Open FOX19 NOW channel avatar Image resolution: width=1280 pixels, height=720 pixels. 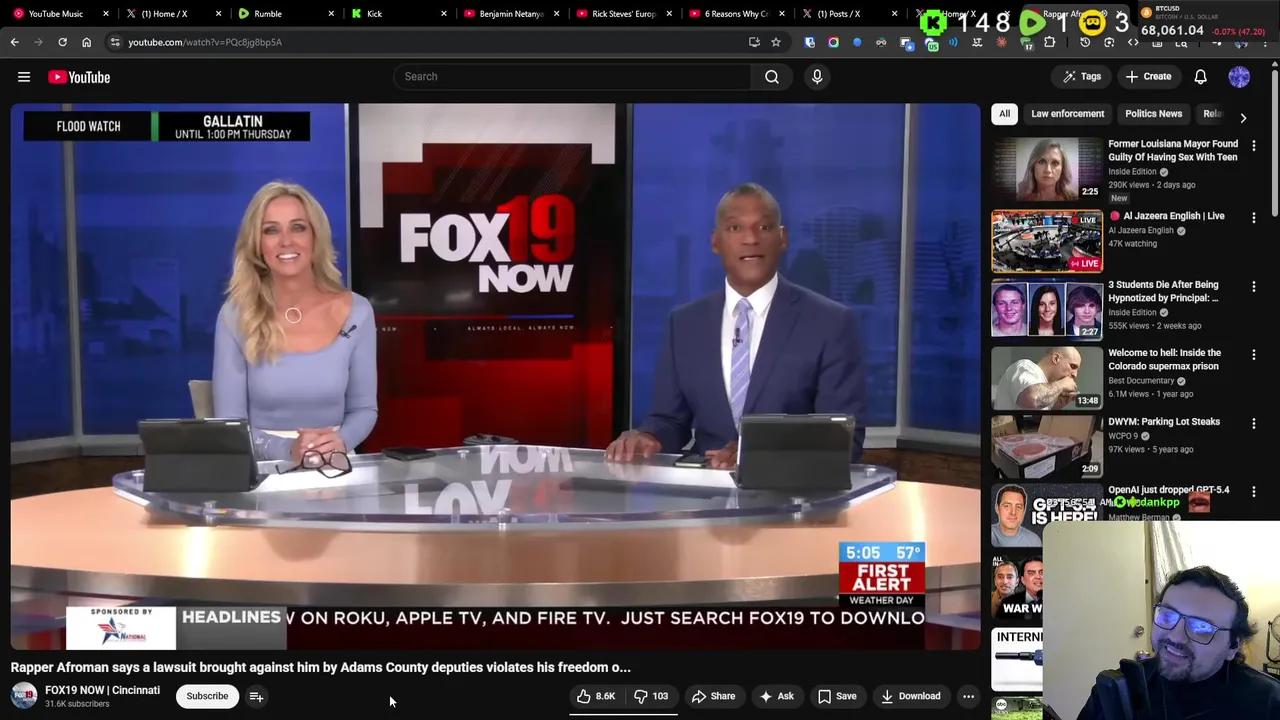pos(24,696)
